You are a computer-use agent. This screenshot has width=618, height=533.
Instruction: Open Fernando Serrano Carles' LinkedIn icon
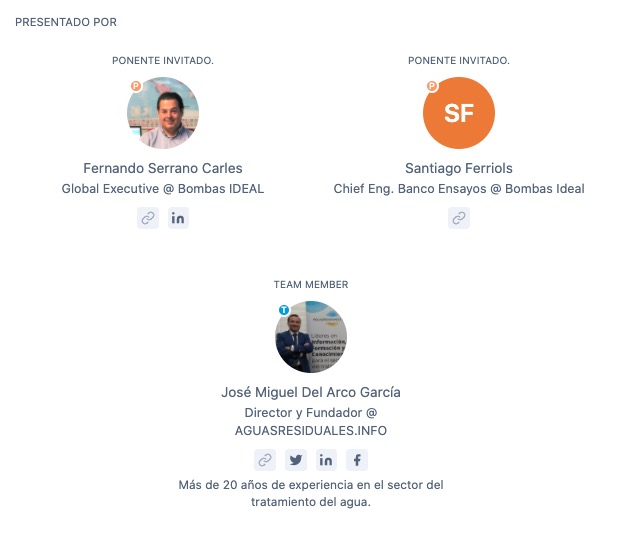(178, 218)
